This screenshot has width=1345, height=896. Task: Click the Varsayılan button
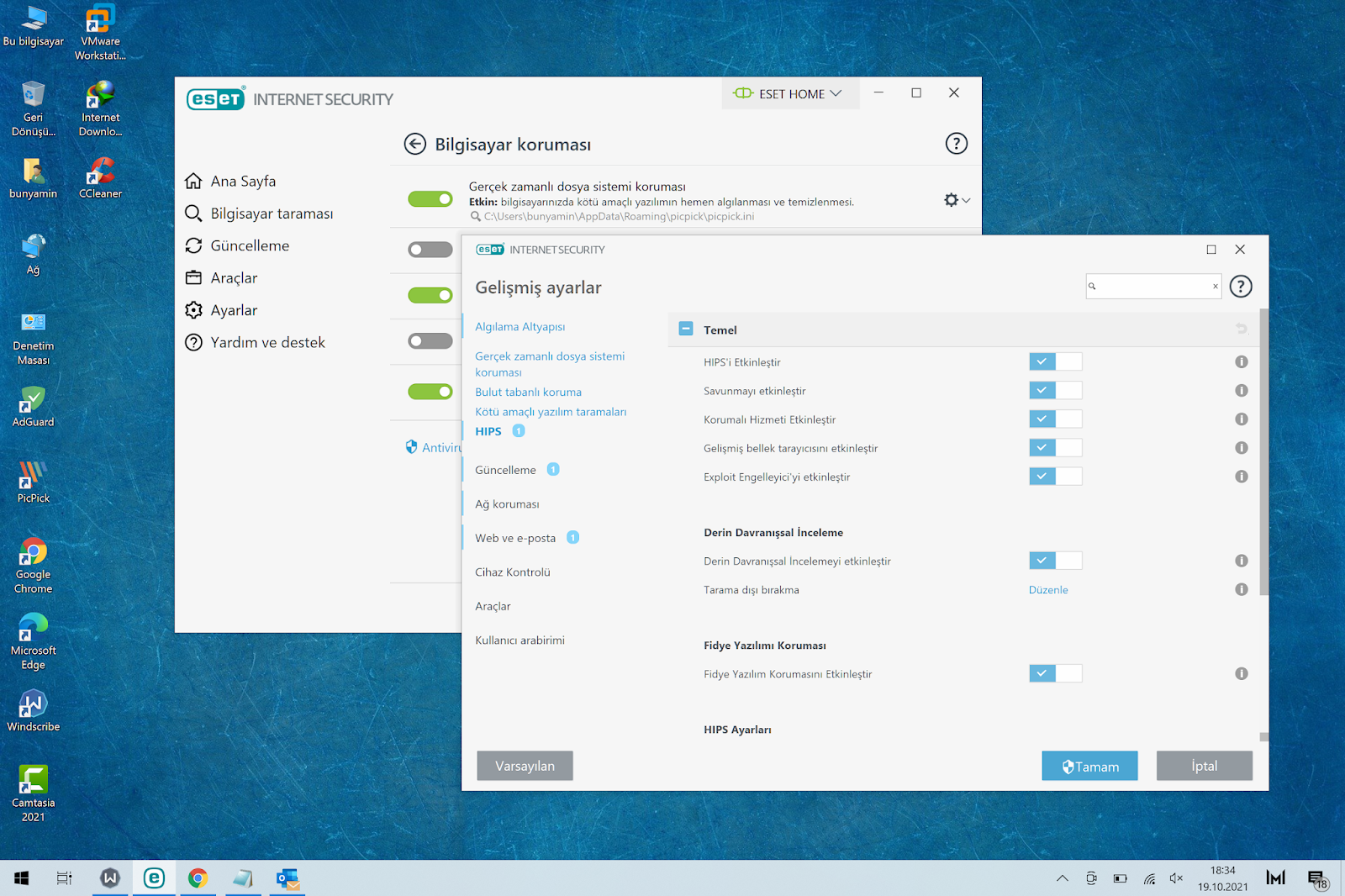tap(525, 766)
